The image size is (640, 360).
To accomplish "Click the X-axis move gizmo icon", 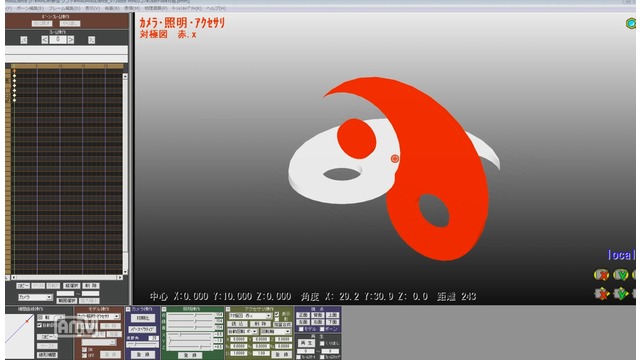I will pos(601,293).
